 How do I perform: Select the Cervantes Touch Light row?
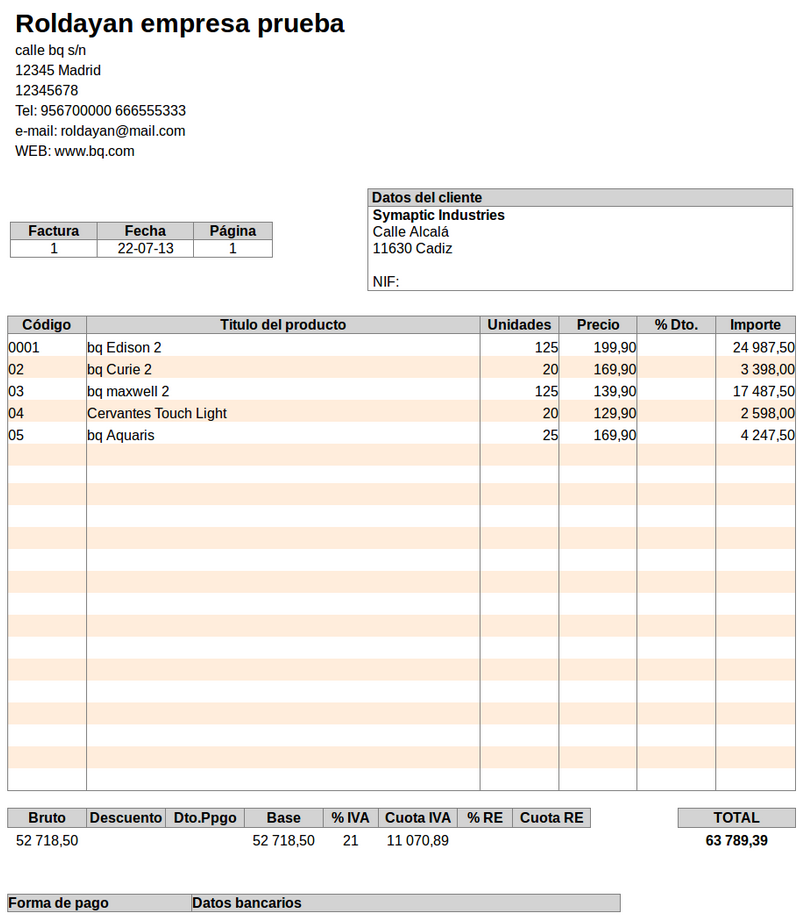click(401, 414)
